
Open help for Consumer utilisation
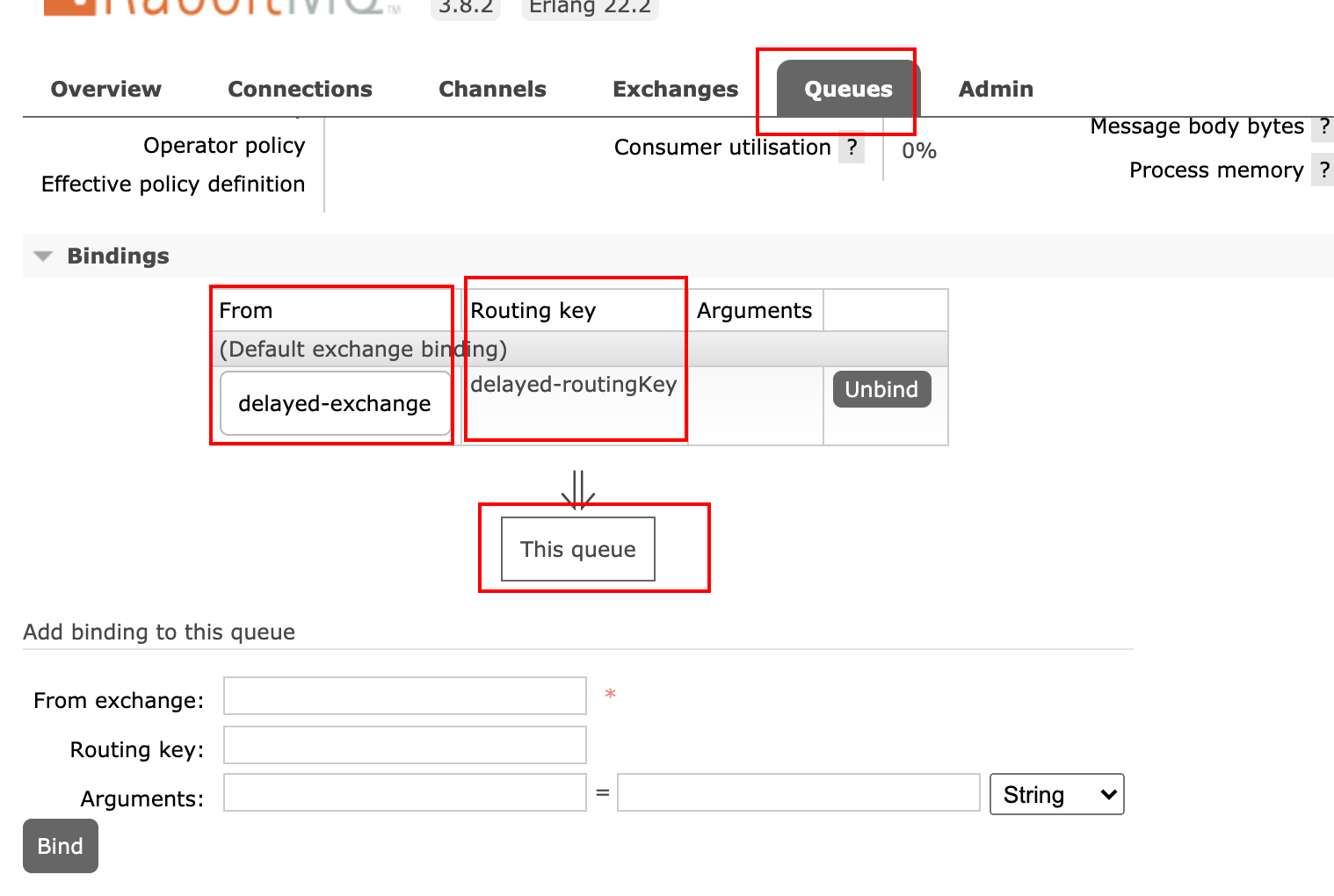[851, 148]
